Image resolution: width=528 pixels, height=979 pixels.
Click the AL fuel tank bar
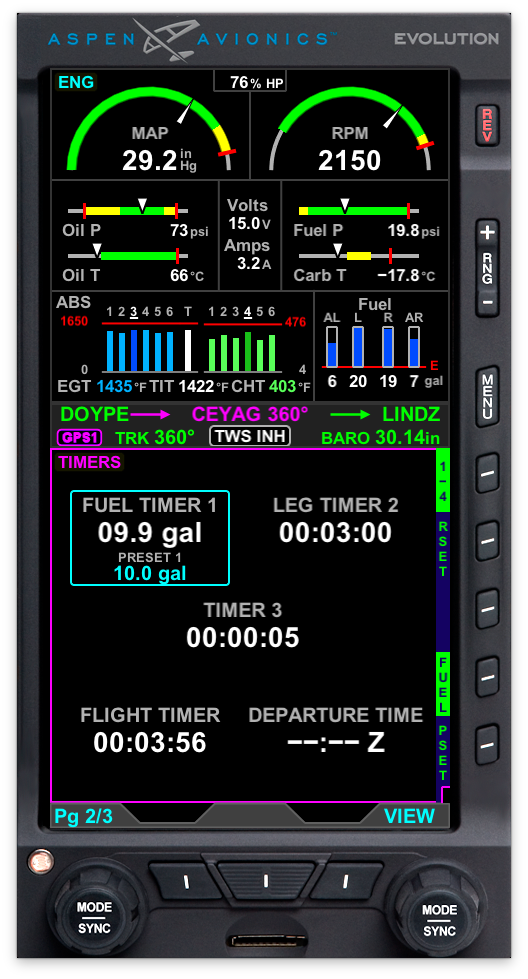(x=332, y=347)
